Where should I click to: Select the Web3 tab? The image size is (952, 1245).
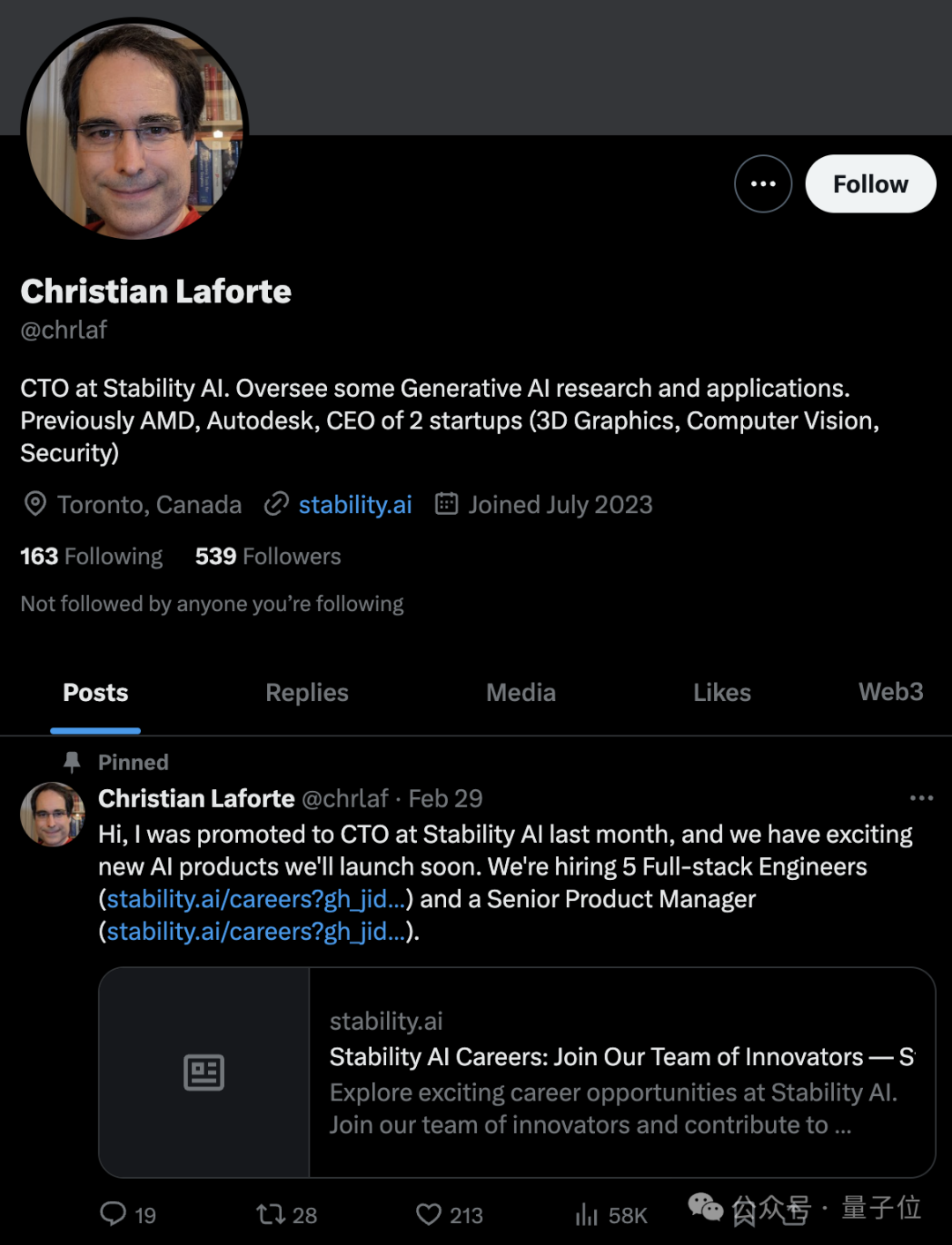click(891, 691)
